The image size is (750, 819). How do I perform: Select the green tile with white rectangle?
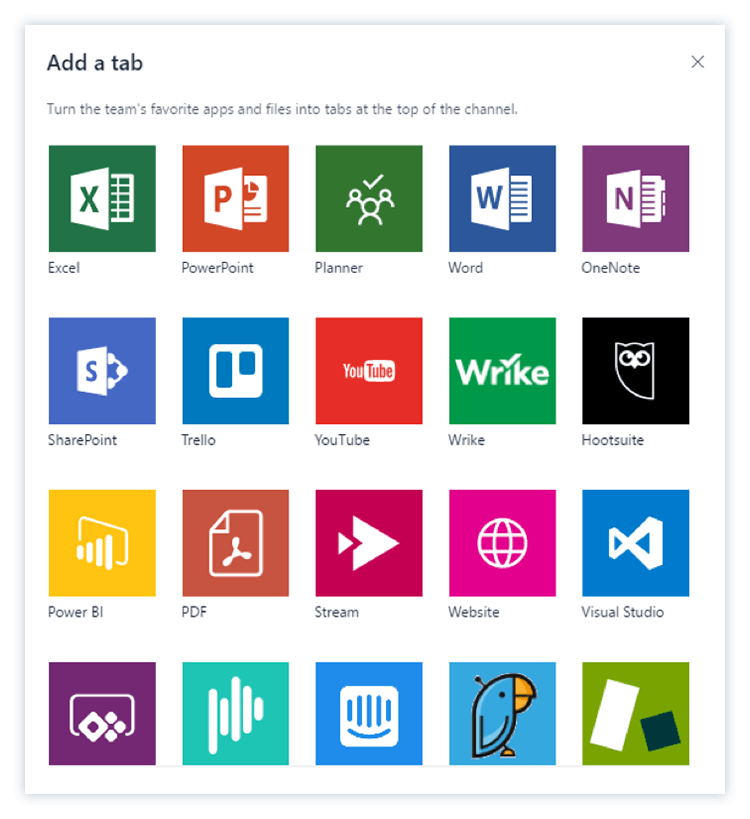pyautogui.click(x=636, y=713)
